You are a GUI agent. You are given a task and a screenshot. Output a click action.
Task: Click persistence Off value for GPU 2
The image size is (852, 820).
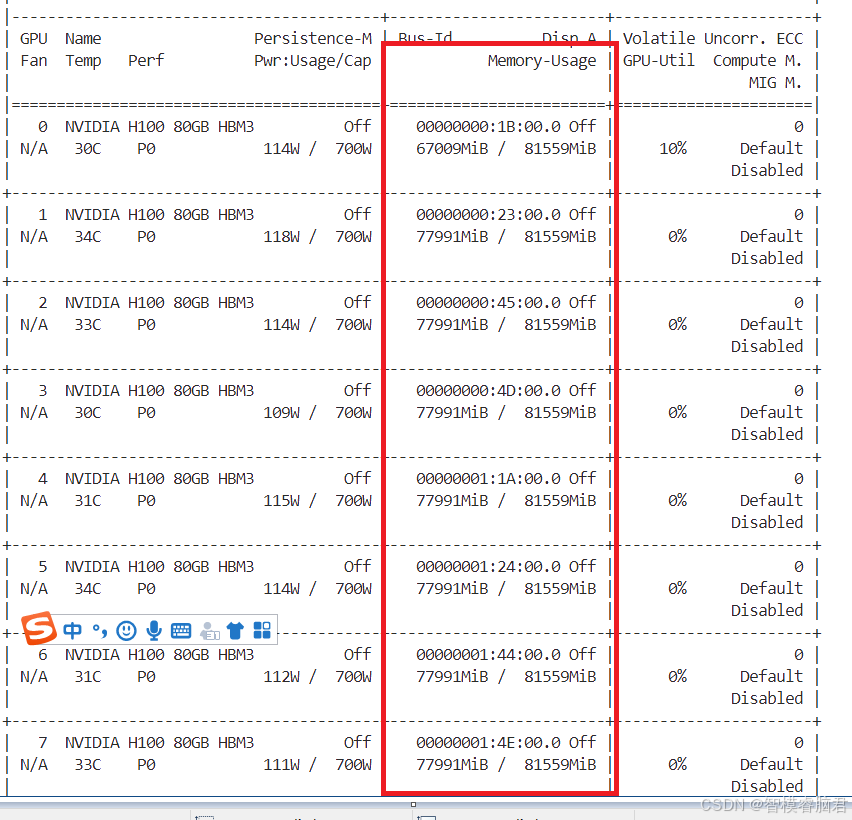pyautogui.click(x=358, y=303)
